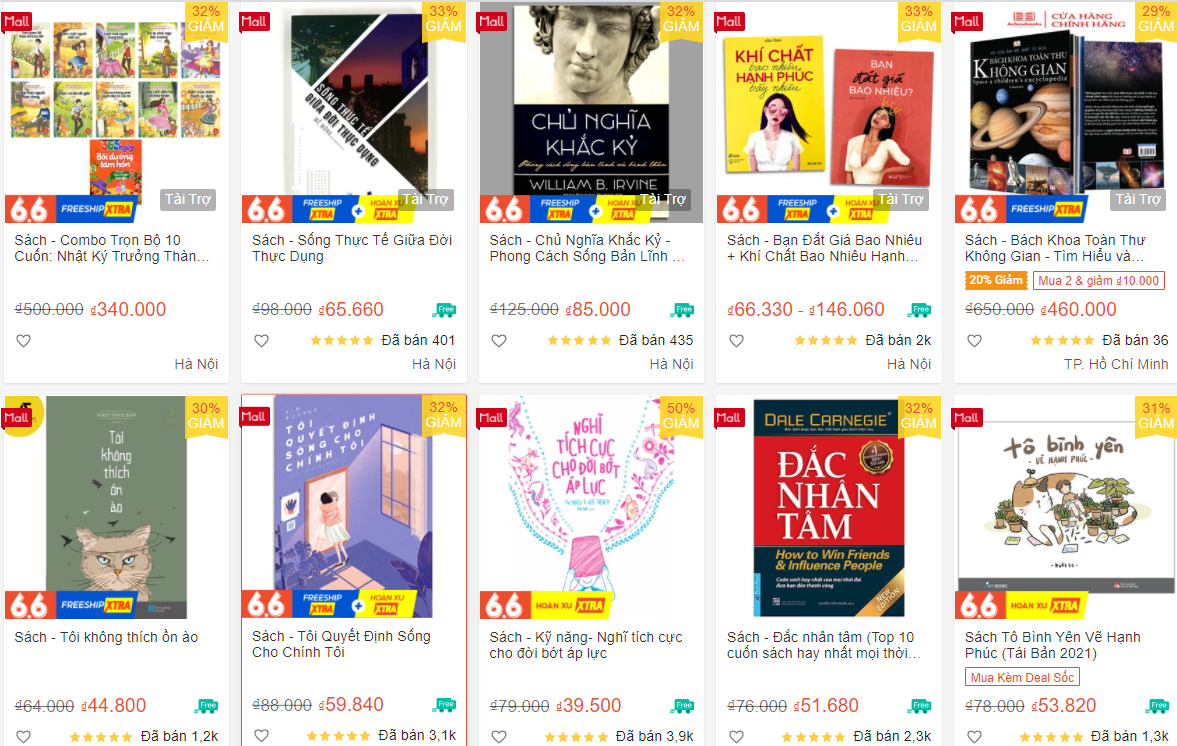Click heart icon for Bách Khoa Toàn Thư
1177x746 pixels.
coord(974,341)
